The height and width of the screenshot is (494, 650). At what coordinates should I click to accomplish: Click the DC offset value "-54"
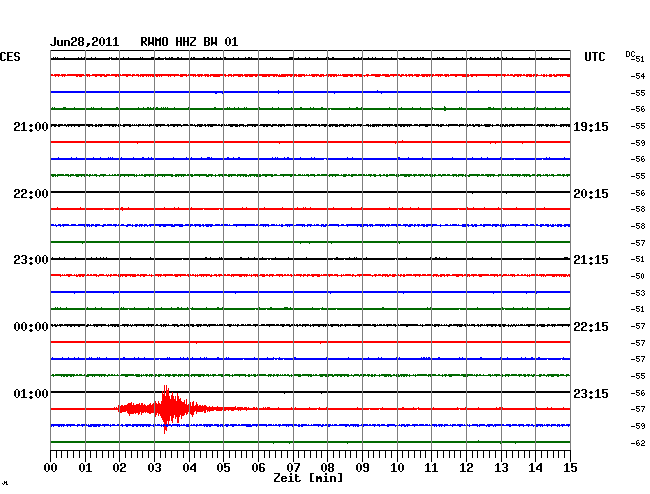tap(638, 76)
